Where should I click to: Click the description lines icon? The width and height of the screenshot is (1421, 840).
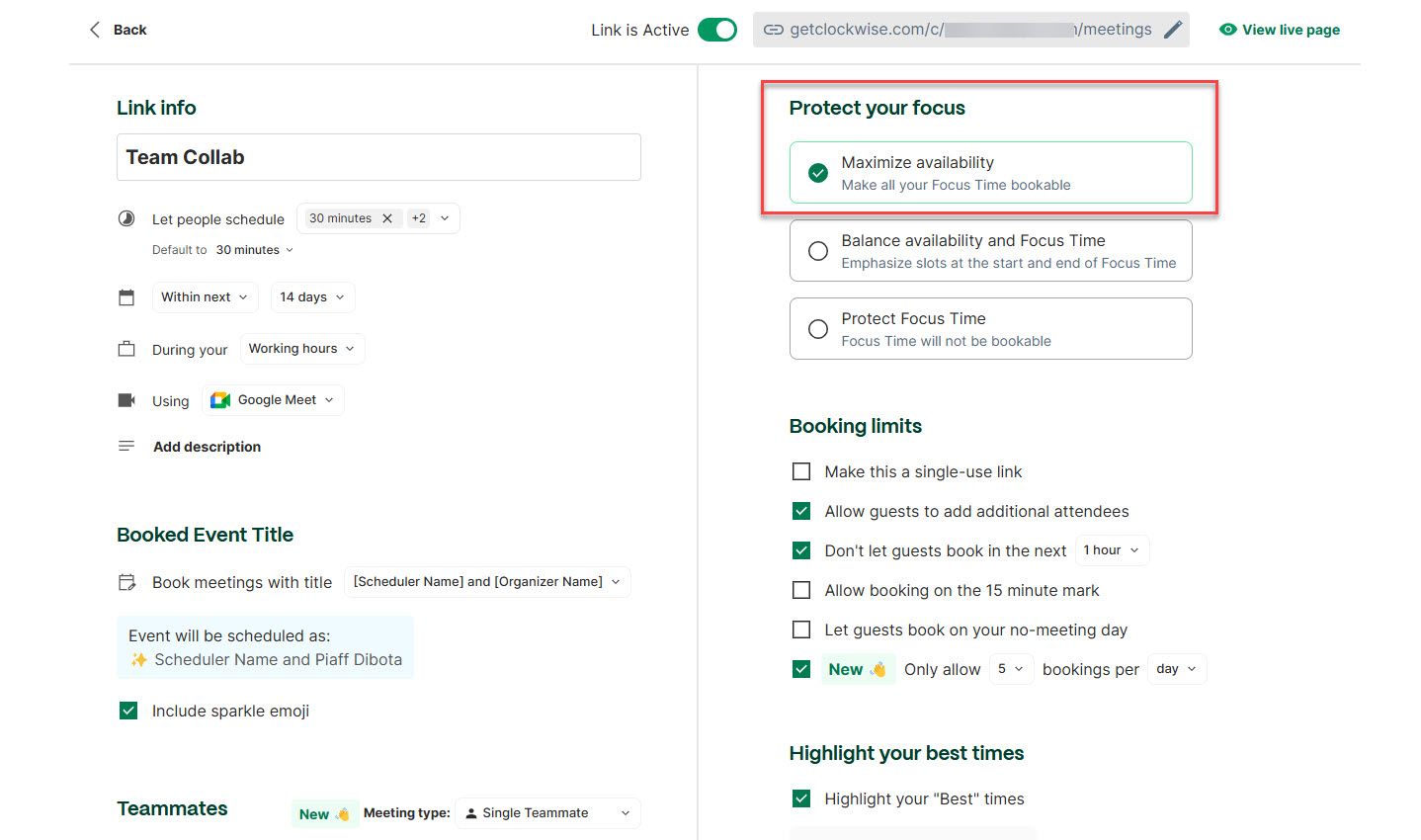pyautogui.click(x=126, y=447)
